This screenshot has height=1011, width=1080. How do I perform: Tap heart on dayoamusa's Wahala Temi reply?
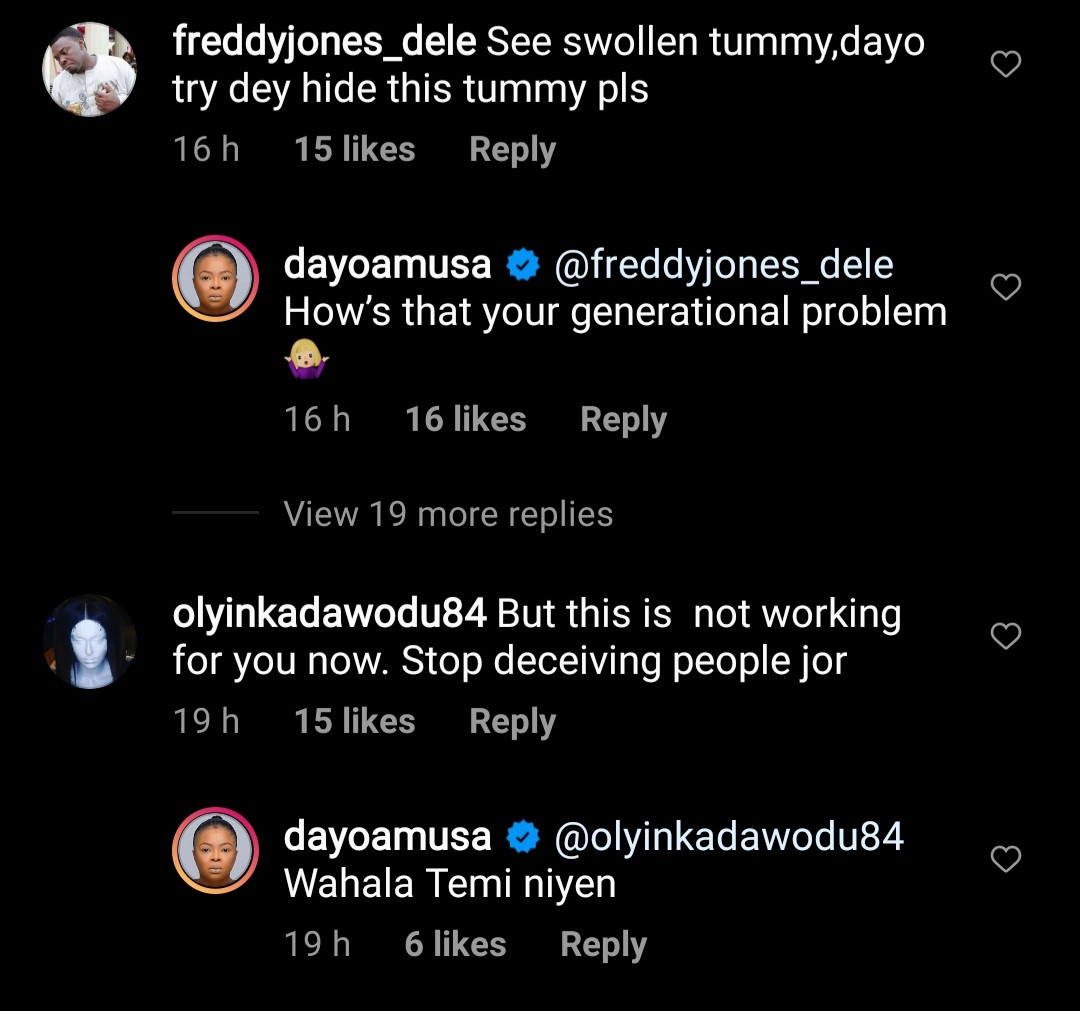pyautogui.click(x=1005, y=859)
